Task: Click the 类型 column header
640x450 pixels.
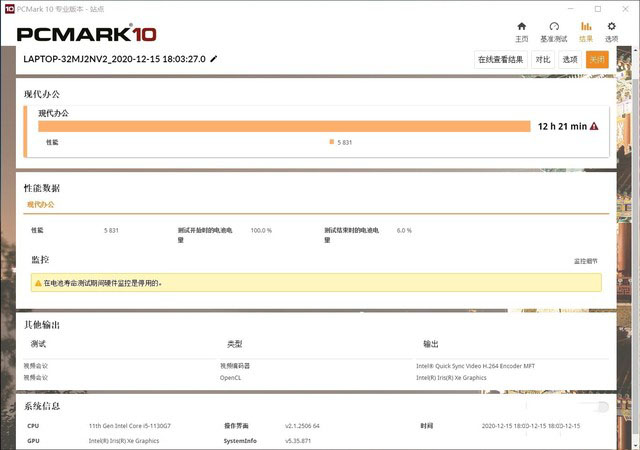Action: pyautogui.click(x=235, y=344)
